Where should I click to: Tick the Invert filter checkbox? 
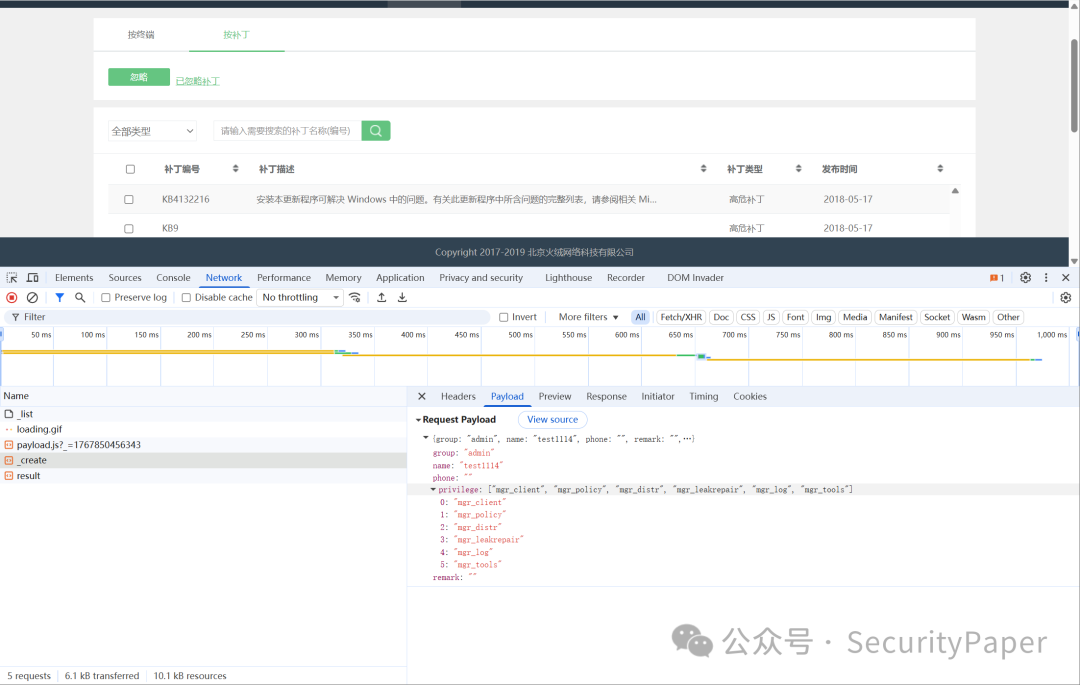point(503,317)
